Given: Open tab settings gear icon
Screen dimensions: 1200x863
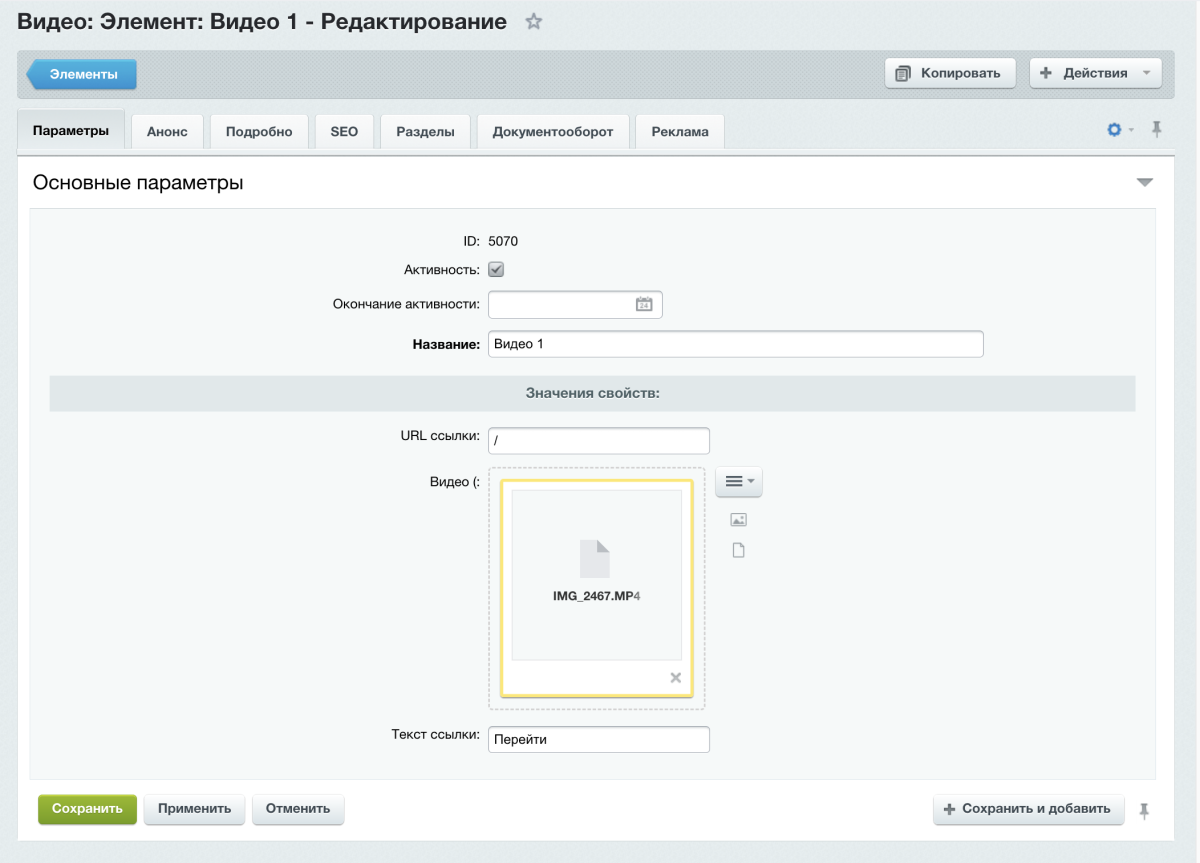Looking at the screenshot, I should click(1115, 130).
